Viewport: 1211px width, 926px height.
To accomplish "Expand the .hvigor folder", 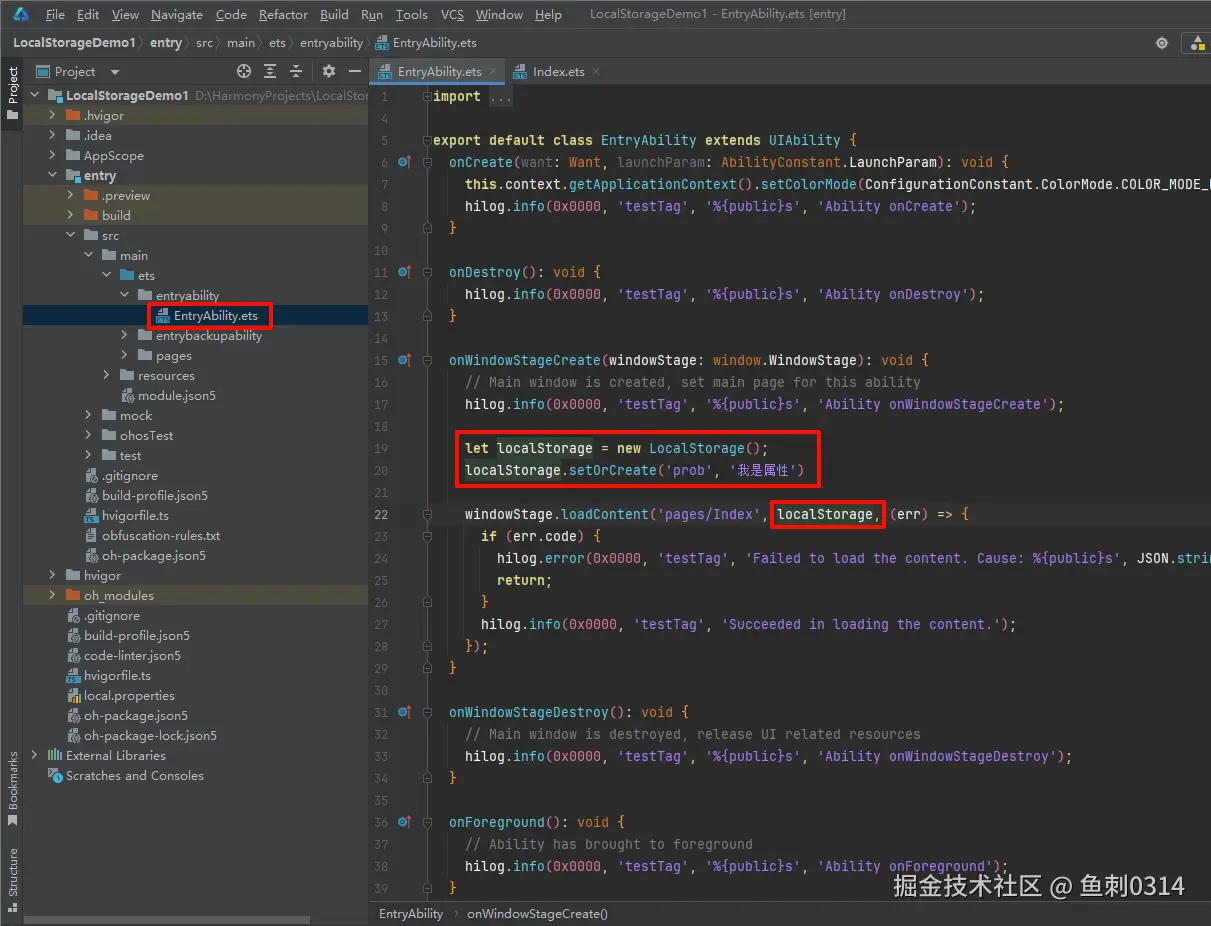I will click(53, 115).
